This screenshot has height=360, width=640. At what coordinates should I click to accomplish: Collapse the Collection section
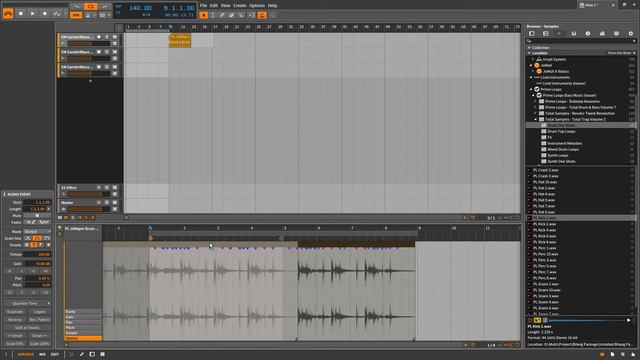(529, 48)
